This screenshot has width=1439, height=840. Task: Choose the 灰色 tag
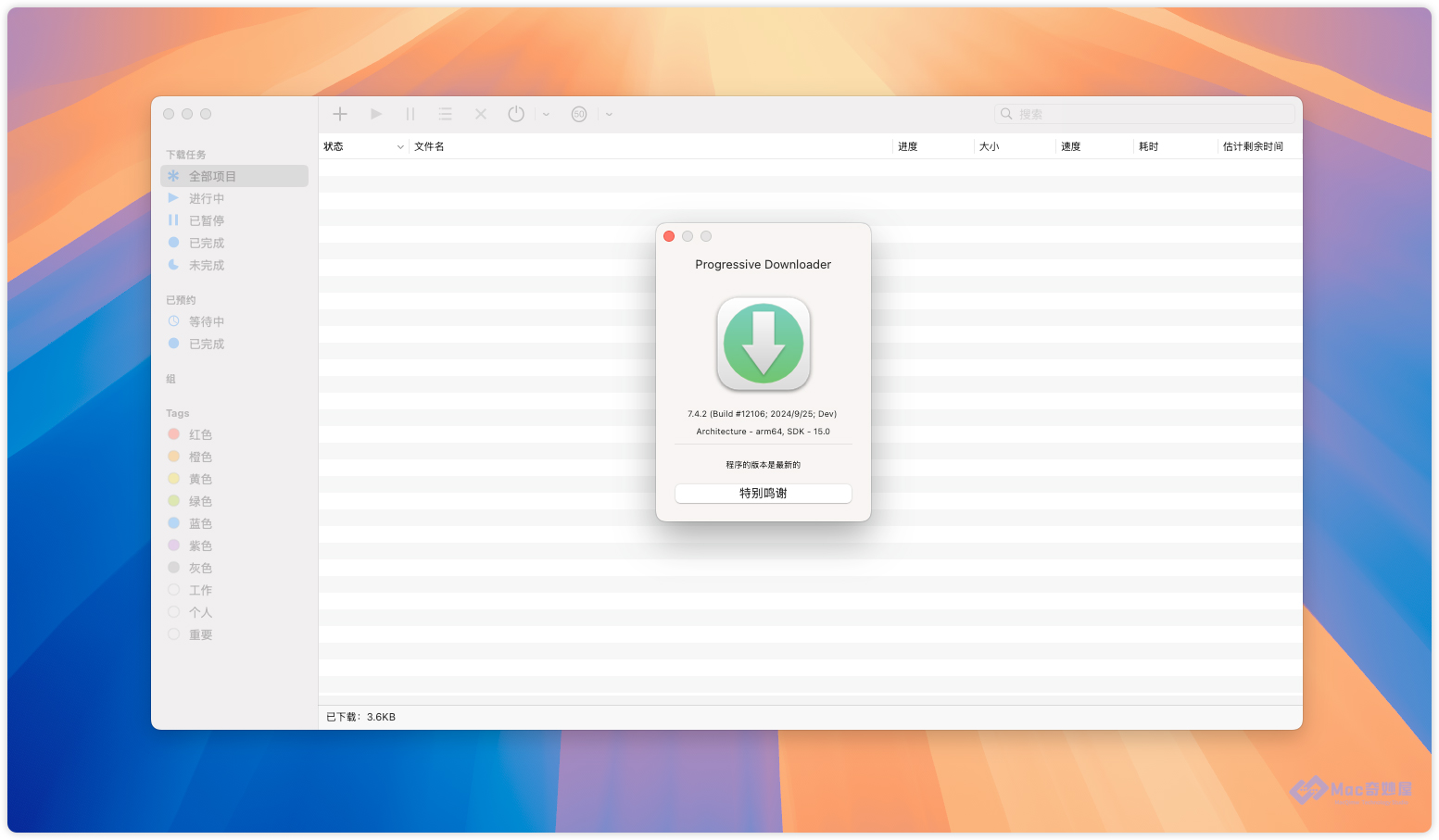[234, 568]
